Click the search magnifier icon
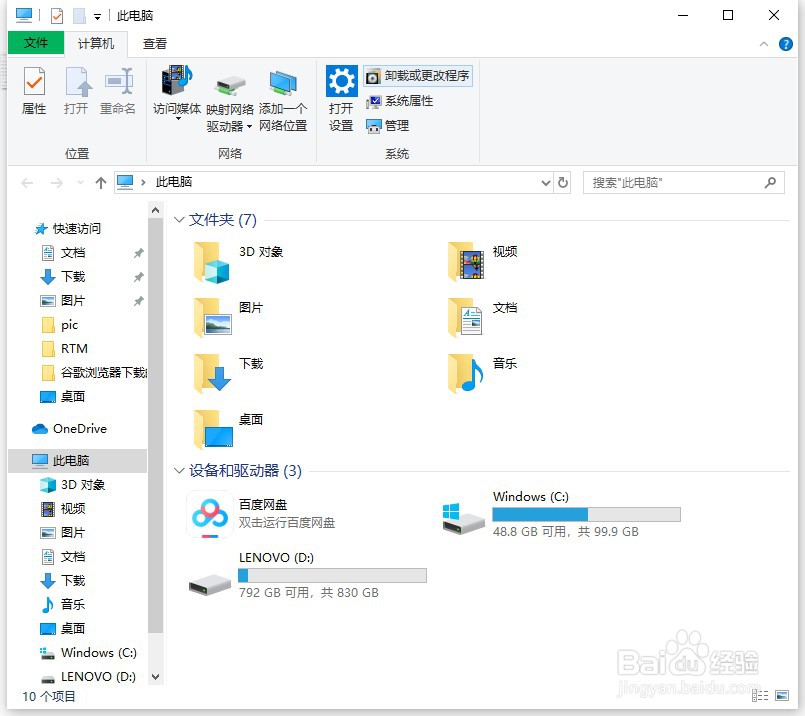 (770, 183)
